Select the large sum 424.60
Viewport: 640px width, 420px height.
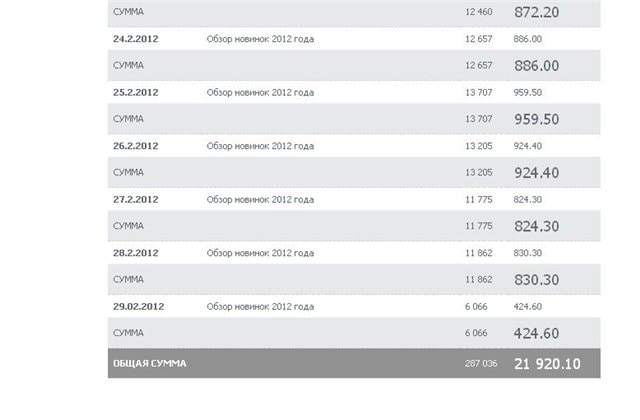[536, 334]
